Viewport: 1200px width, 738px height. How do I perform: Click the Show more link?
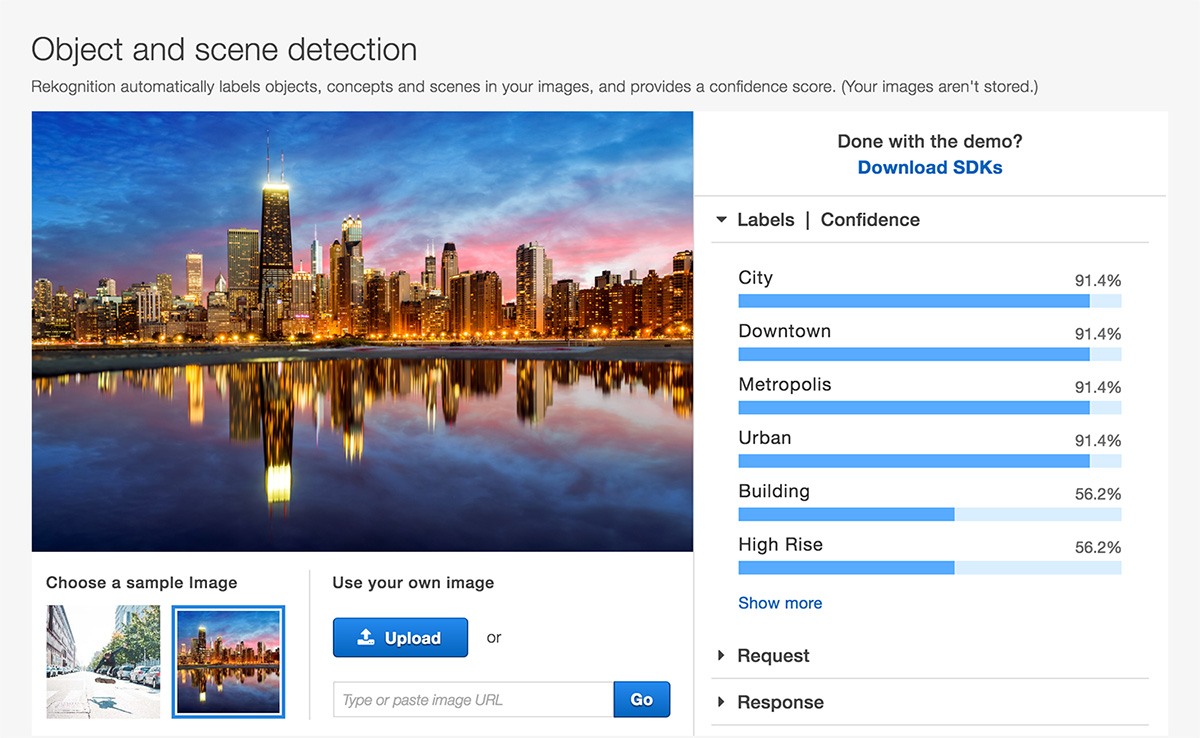click(x=779, y=603)
